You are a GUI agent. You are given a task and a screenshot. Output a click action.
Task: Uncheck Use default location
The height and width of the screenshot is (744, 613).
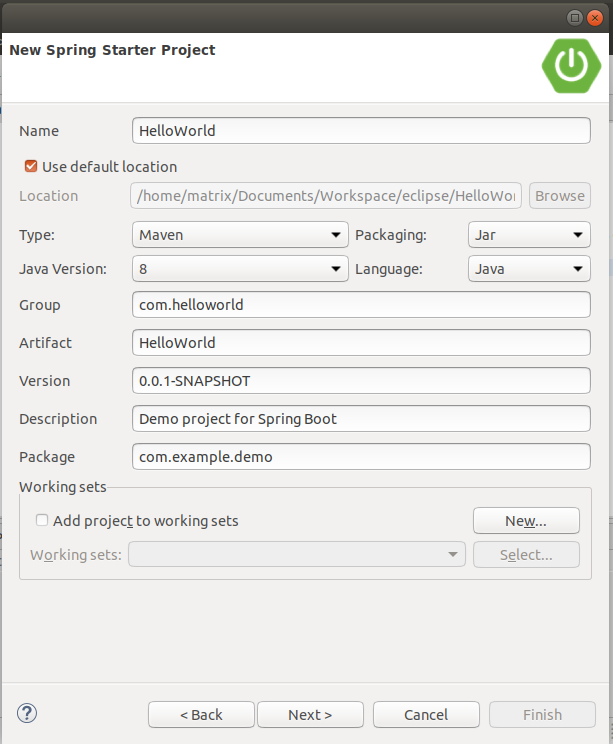tap(31, 167)
